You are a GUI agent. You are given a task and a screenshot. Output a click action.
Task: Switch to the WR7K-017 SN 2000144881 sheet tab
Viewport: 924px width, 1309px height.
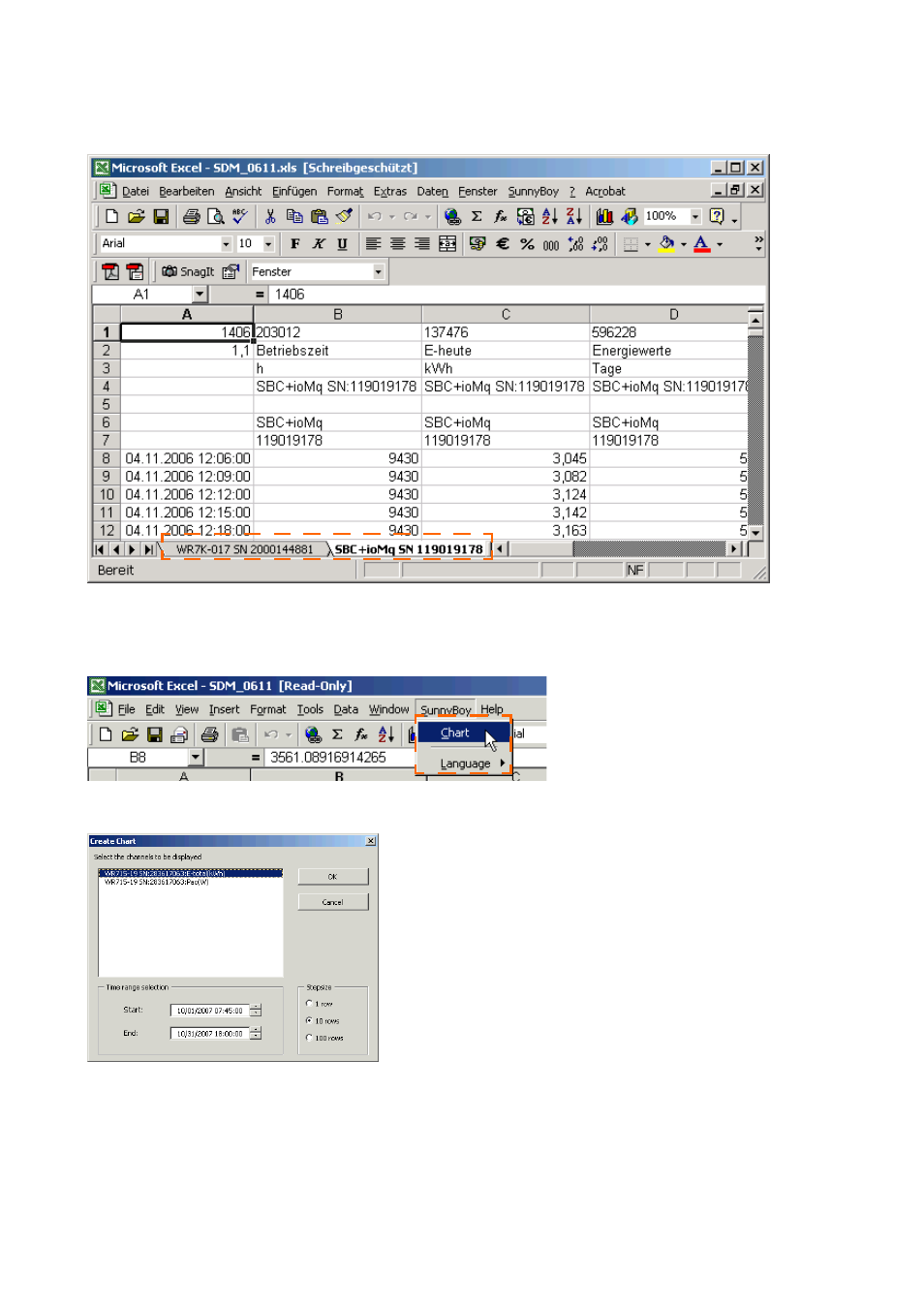(x=245, y=549)
